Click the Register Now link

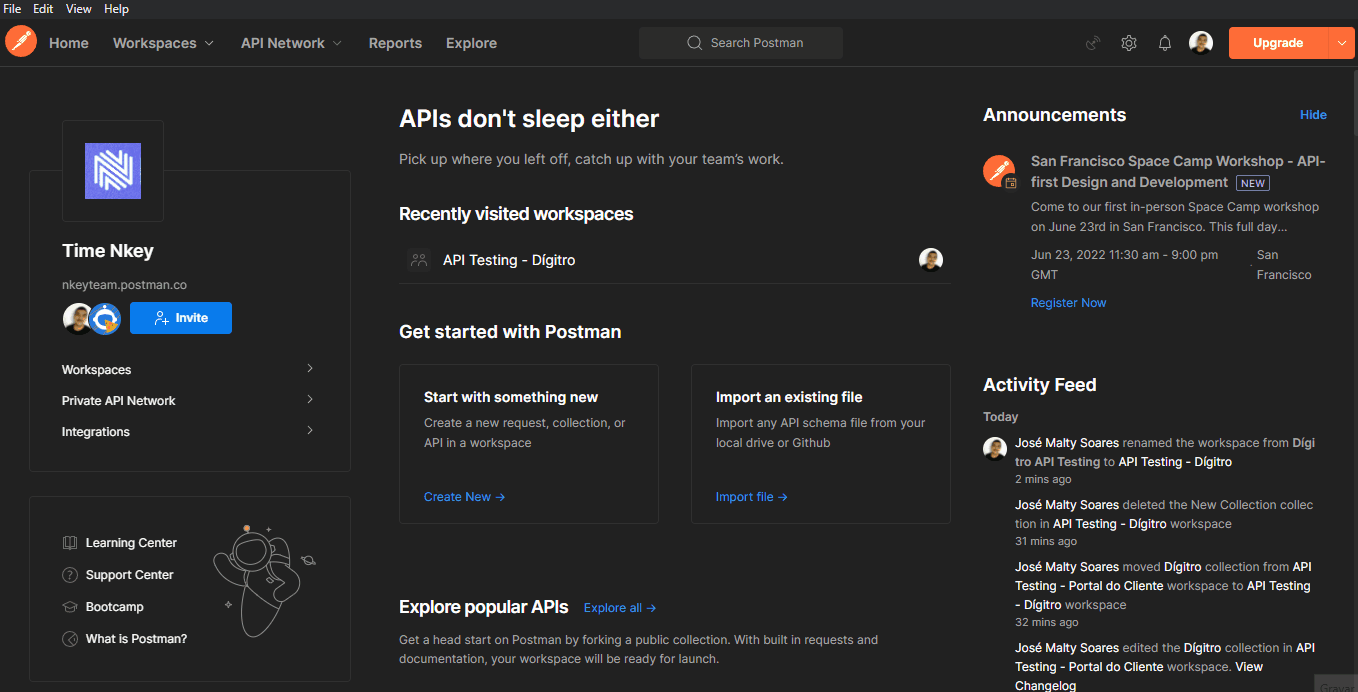pos(1068,303)
